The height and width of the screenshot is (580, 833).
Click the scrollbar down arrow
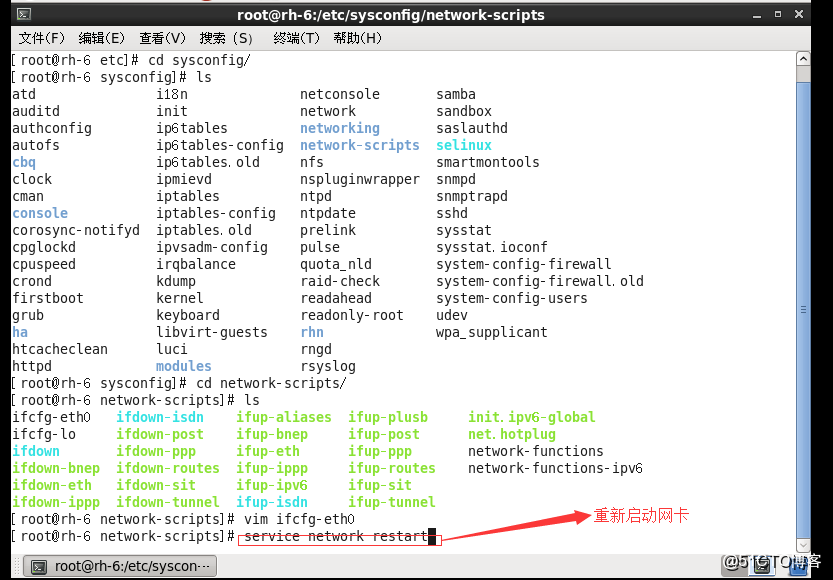coord(803,545)
